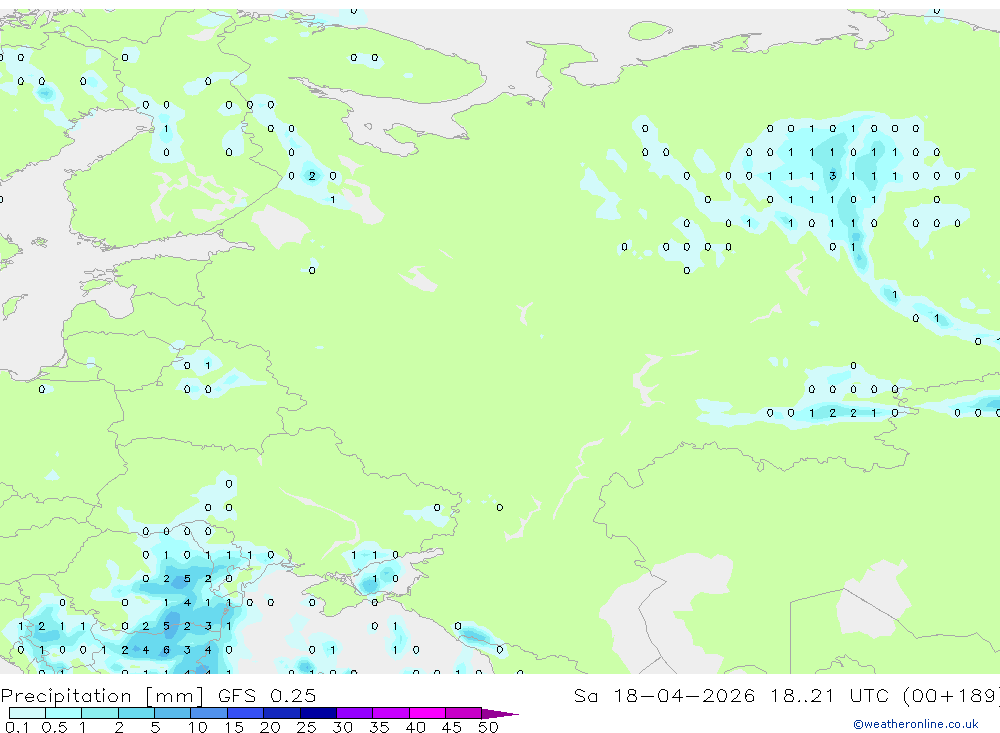Select the 2–5 mm legend color swatch
This screenshot has width=1000, height=733.
click(136, 713)
